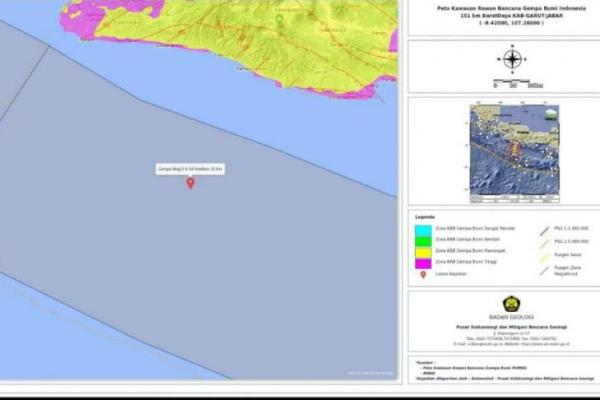This screenshot has width=600, height=400.
Task: Click the coordinates text (-8.42000, 107.26000)
Action: (x=511, y=23)
